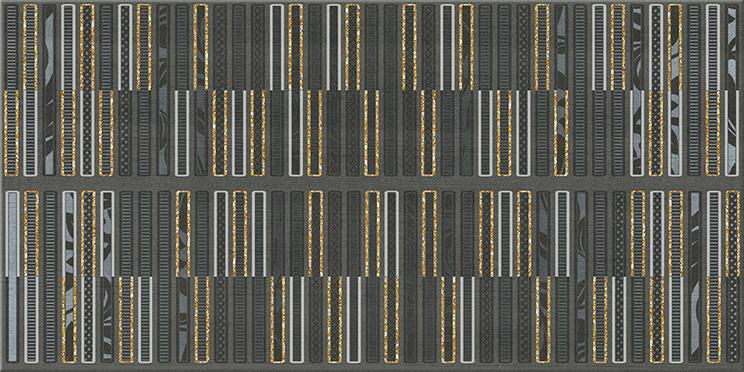Click the gold glitter bar at the far left edge
Screen dimensions: 744x372
tap(11, 133)
